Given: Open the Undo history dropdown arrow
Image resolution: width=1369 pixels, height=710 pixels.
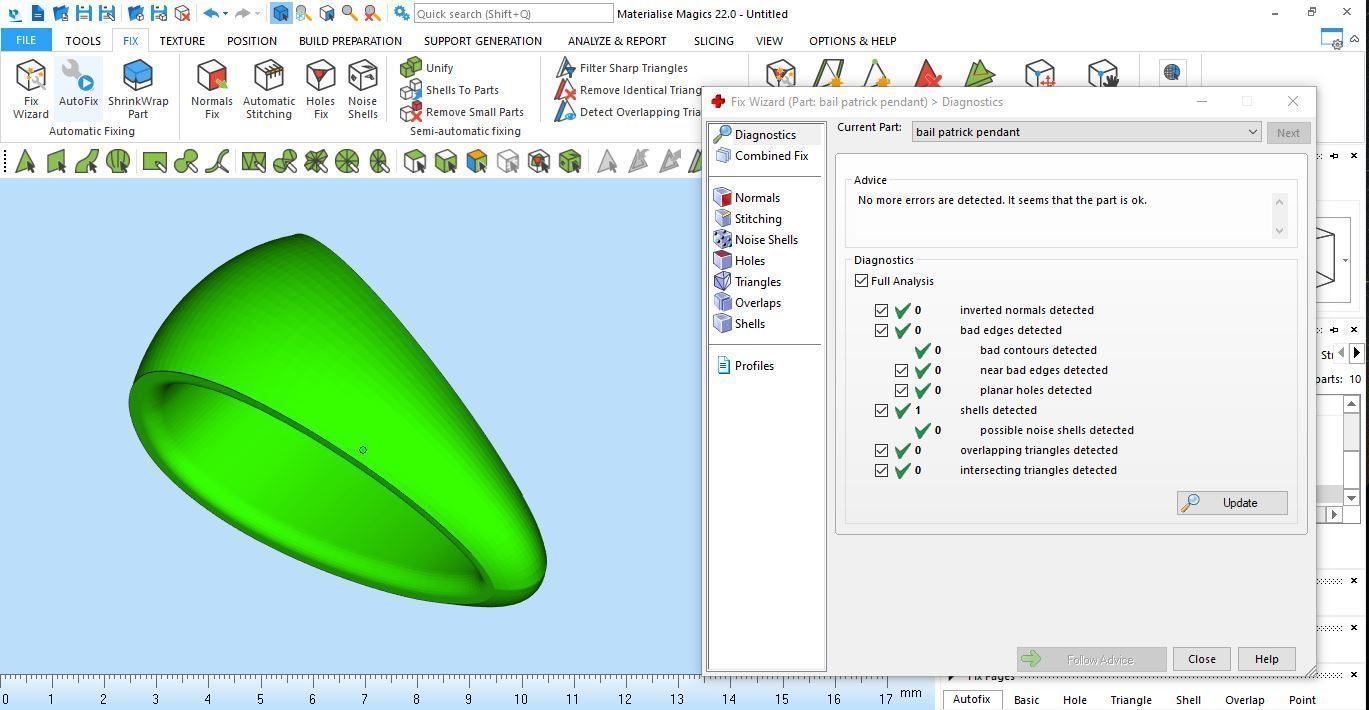Looking at the screenshot, I should (x=225, y=14).
